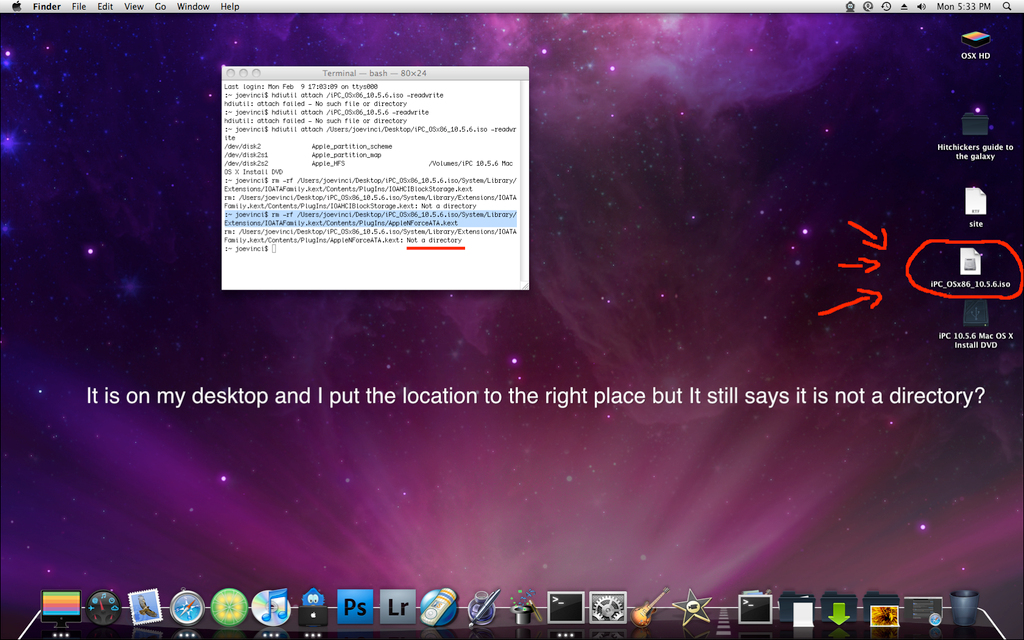The width and height of the screenshot is (1024, 640).
Task: Open the Help menu
Action: click(x=230, y=7)
